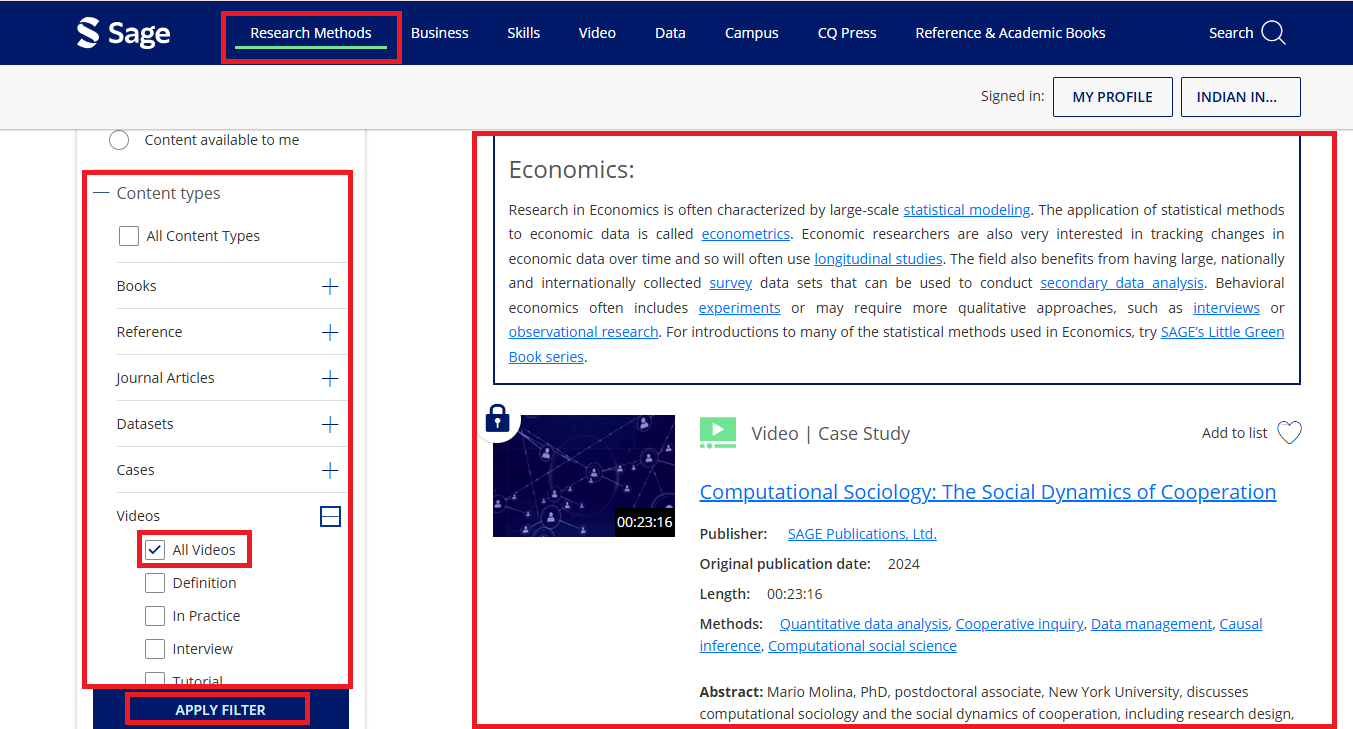Screen dimensions: 1353x729
Task: Click the padlock icon on video thumbnail
Action: [497, 419]
